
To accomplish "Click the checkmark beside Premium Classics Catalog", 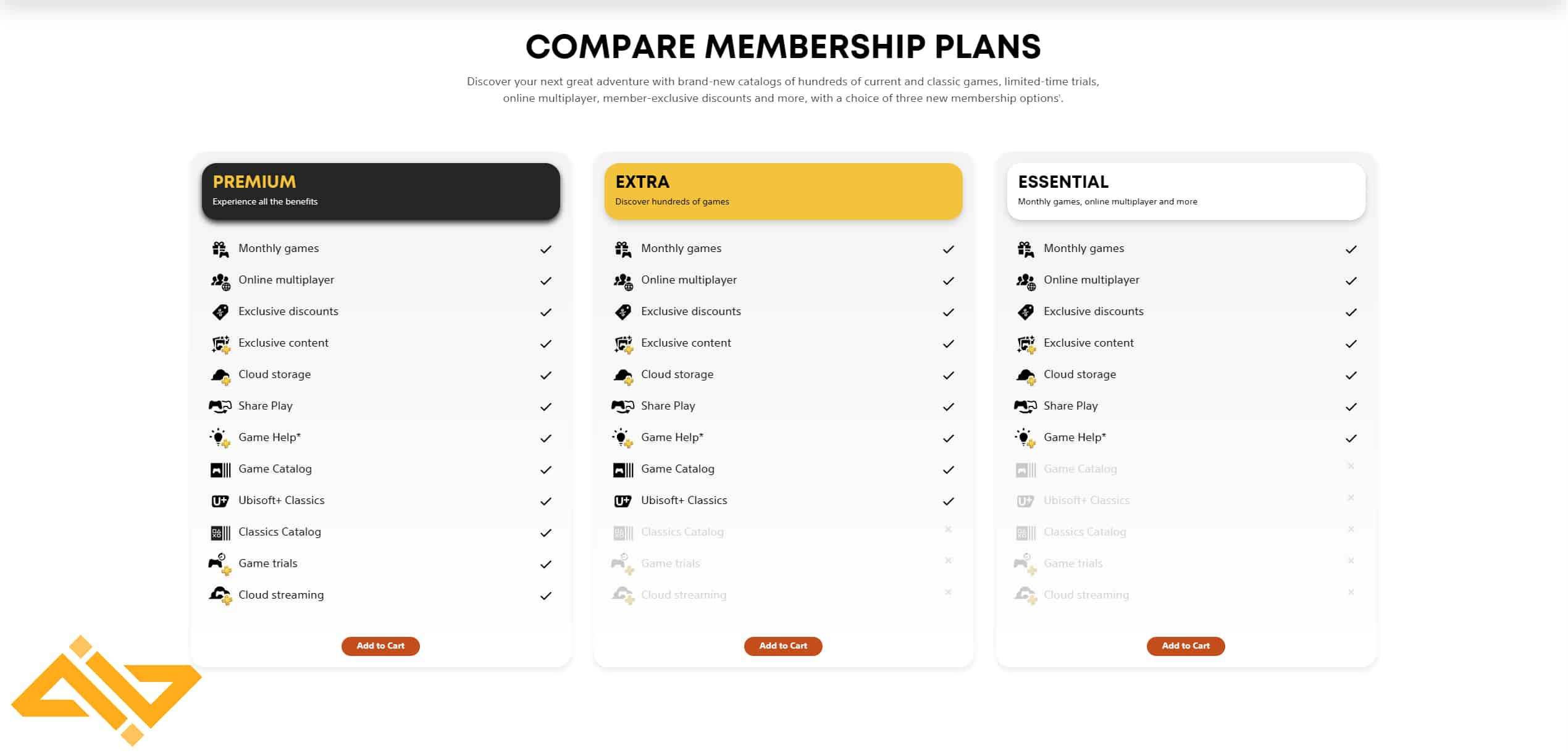I will (545, 532).
